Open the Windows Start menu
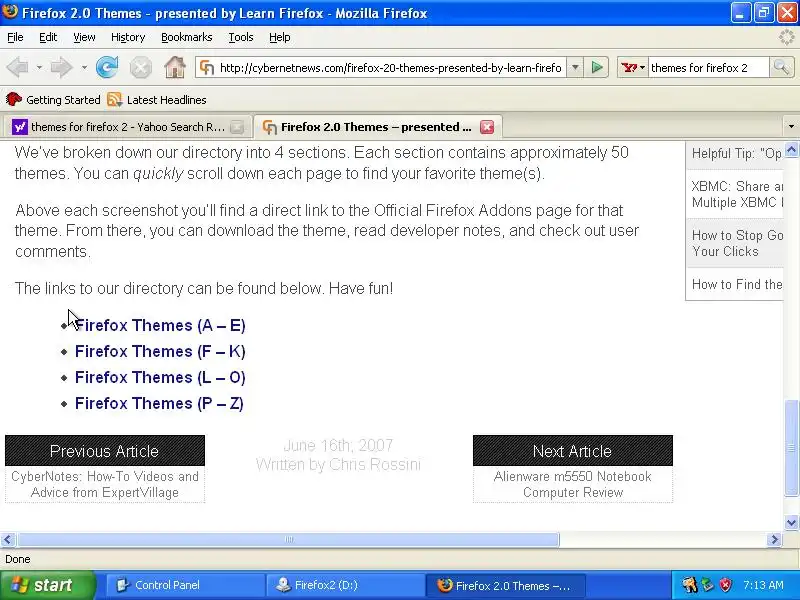Viewport: 800px width, 600px height. 48,585
